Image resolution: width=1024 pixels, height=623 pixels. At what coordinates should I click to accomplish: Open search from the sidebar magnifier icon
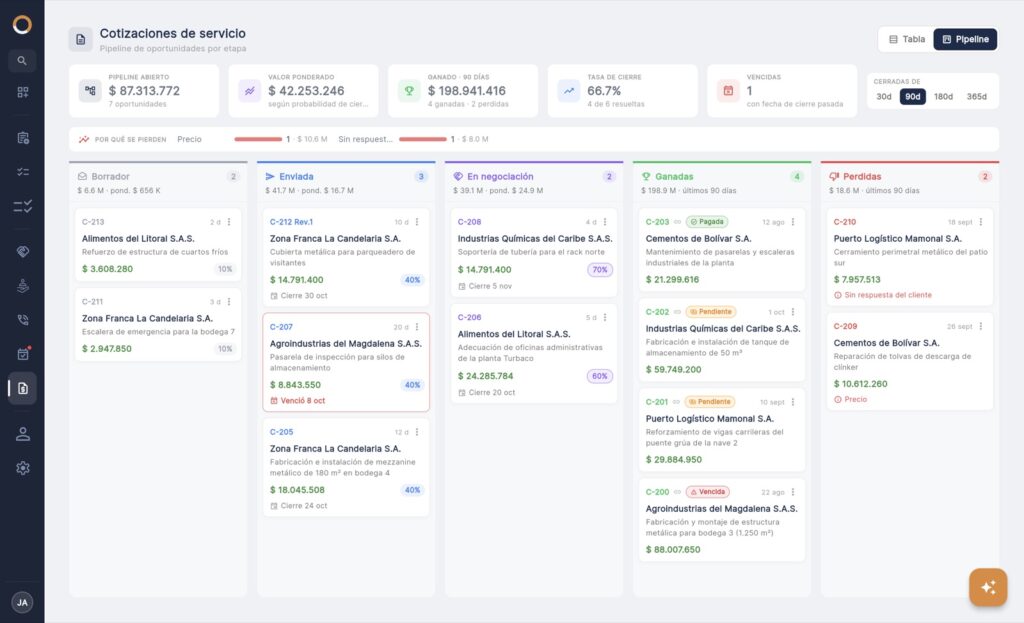coord(22,61)
